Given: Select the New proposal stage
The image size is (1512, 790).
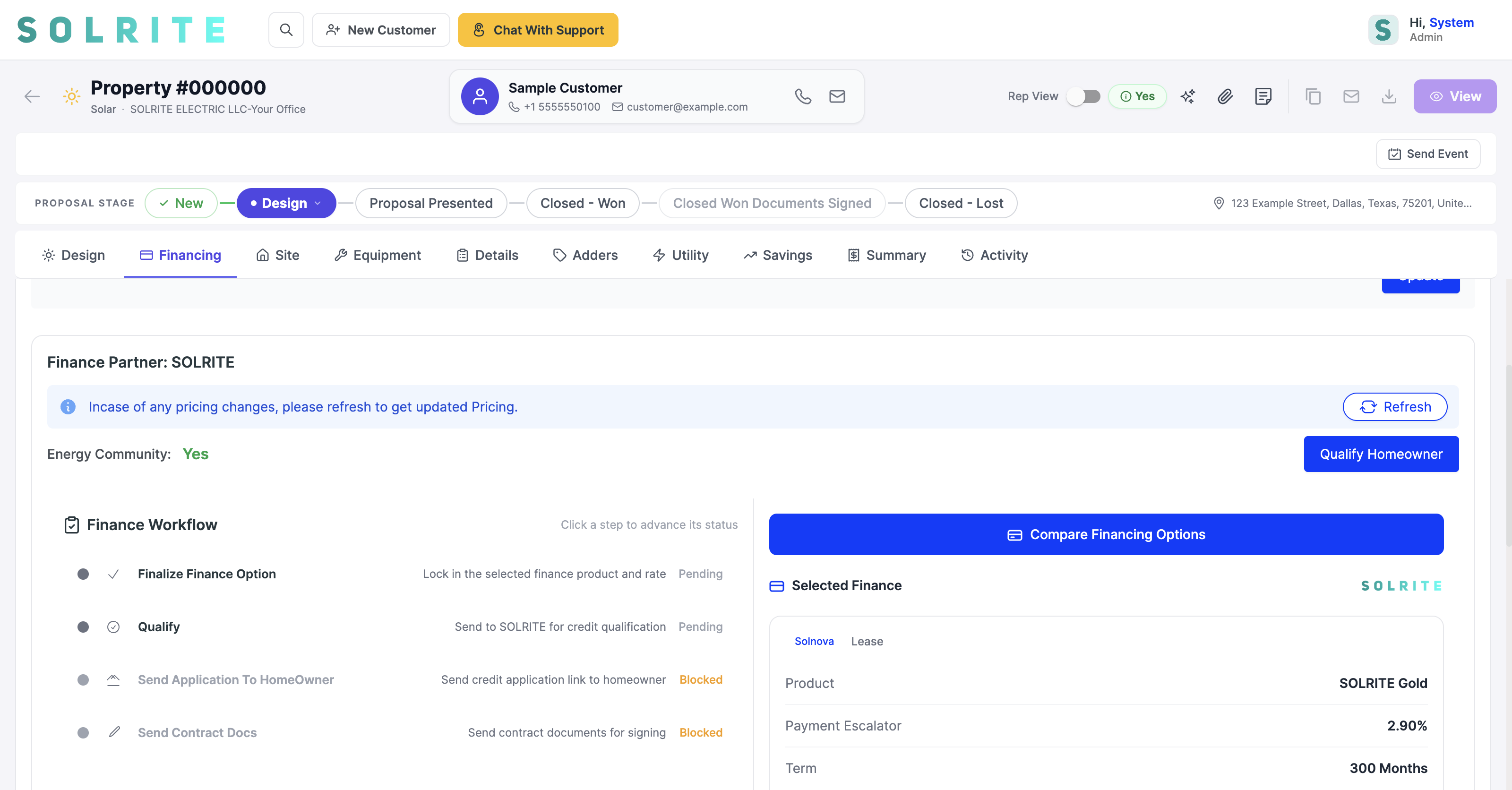Looking at the screenshot, I should coord(181,203).
